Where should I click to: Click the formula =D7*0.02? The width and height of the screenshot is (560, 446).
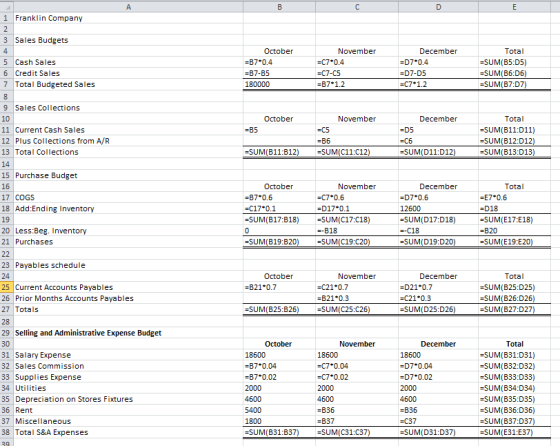[438, 377]
